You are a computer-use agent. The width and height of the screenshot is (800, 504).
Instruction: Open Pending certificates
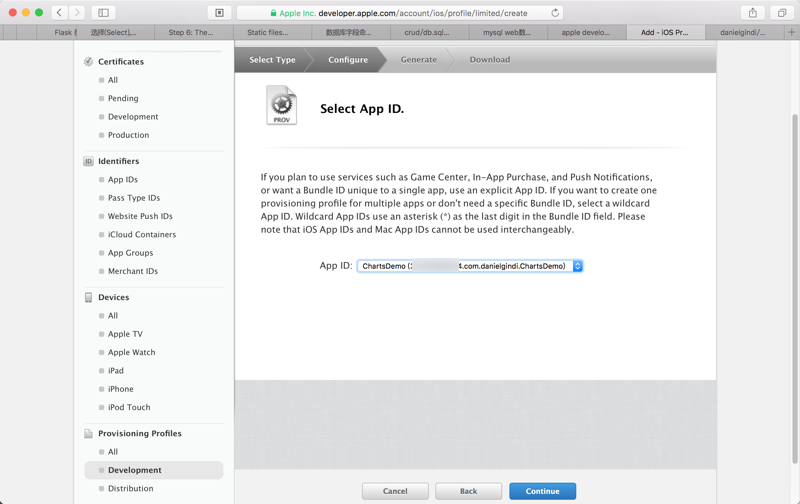(x=123, y=98)
